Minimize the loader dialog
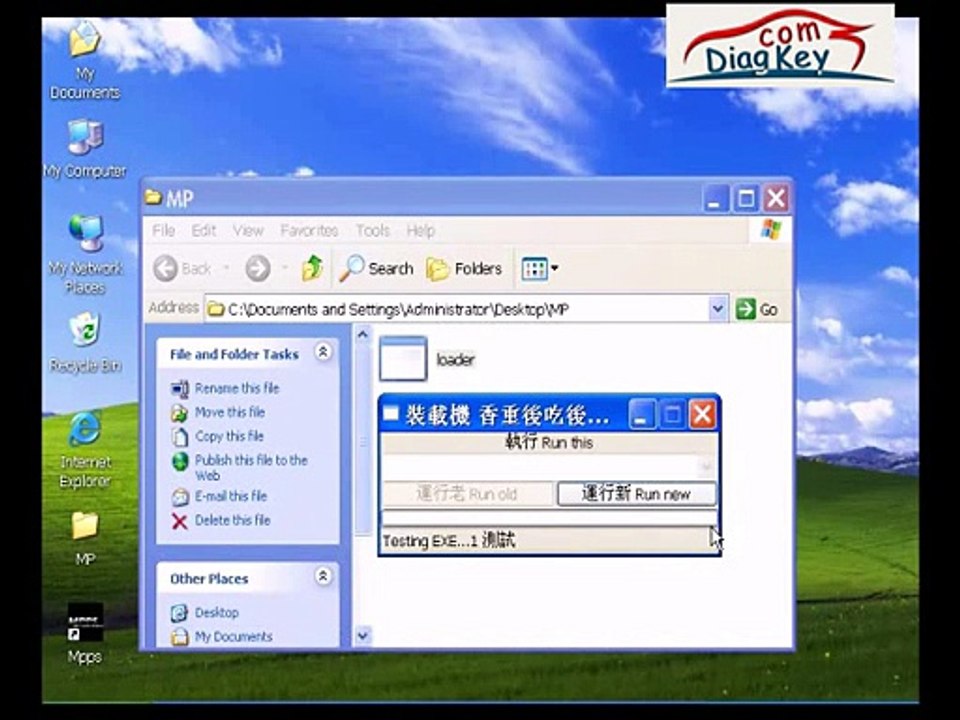This screenshot has height=720, width=960. pyautogui.click(x=641, y=415)
